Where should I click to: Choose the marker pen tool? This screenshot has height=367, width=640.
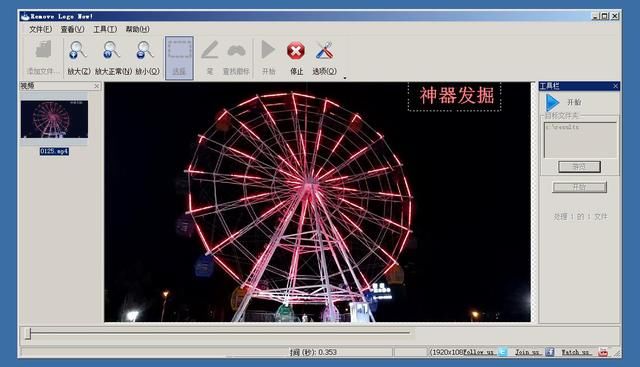pyautogui.click(x=210, y=51)
